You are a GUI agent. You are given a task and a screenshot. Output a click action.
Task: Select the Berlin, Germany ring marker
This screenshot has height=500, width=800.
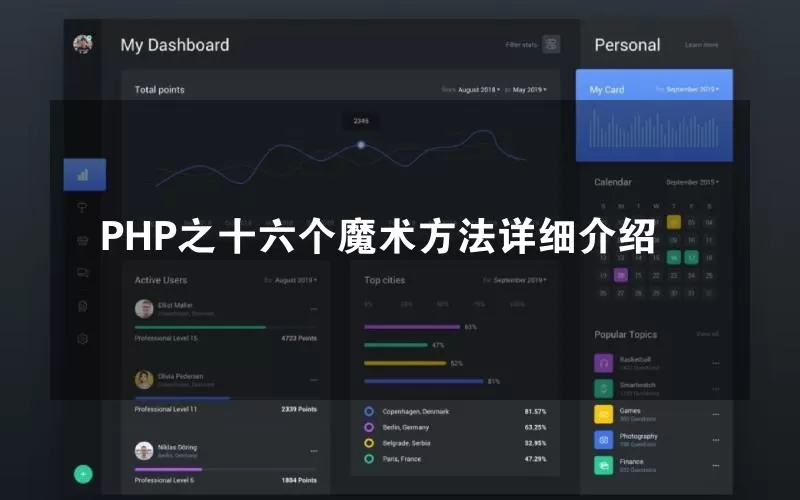point(369,427)
